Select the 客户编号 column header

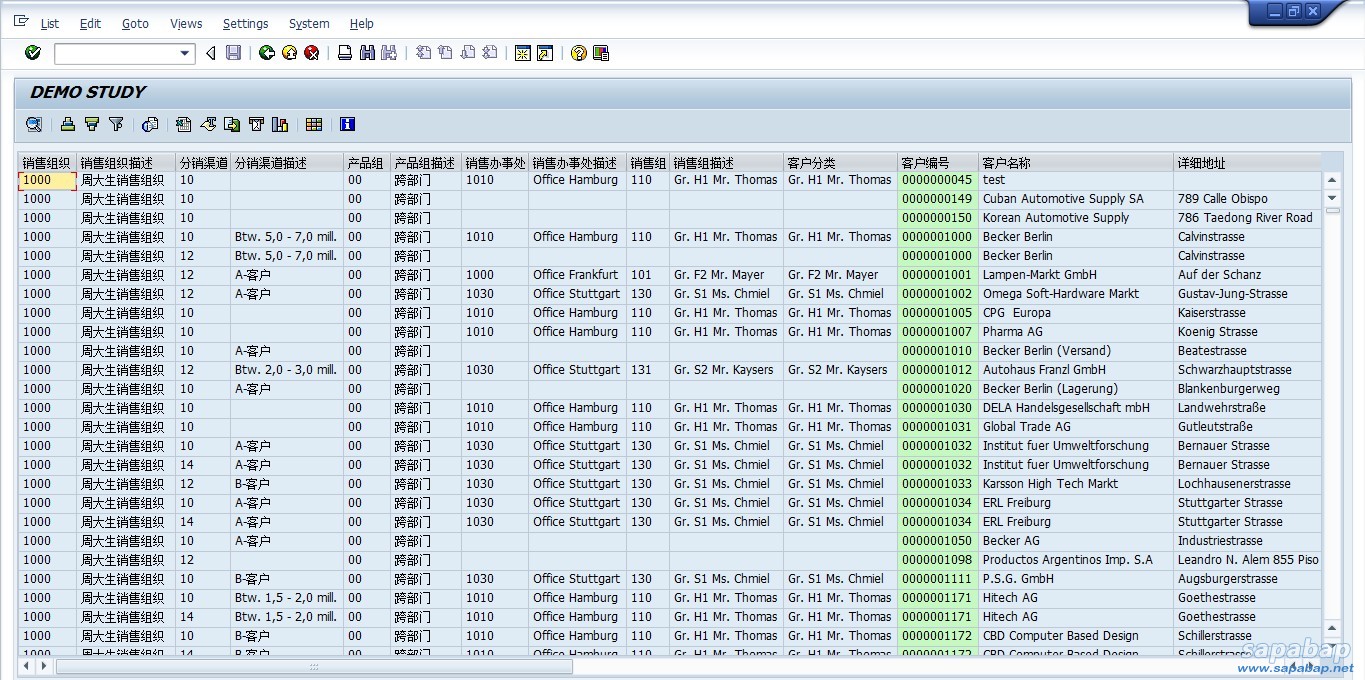pos(937,163)
